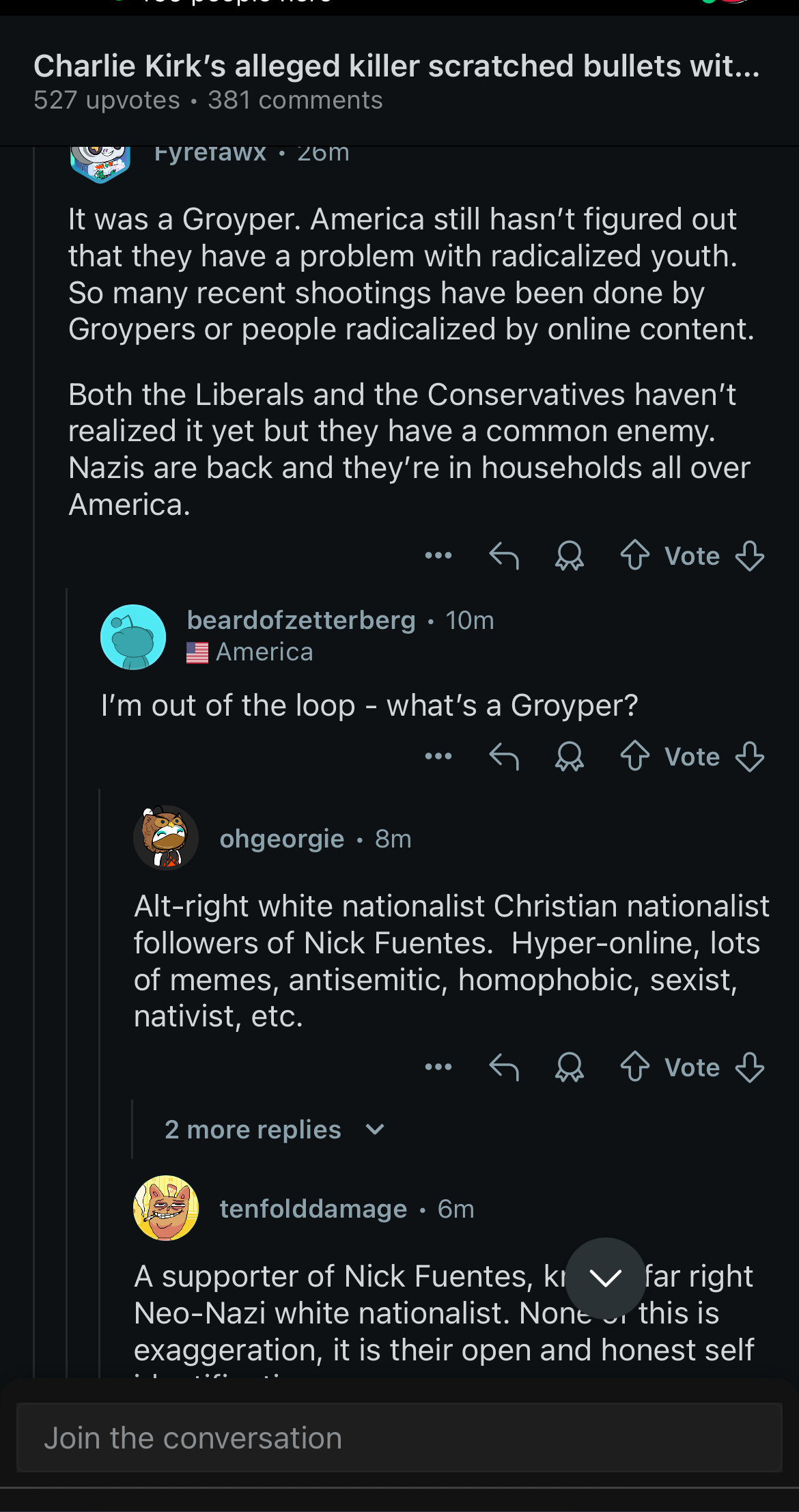Image resolution: width=799 pixels, height=1512 pixels.
Task: Tap the Join the conversation field
Action: pyautogui.click(x=399, y=1438)
